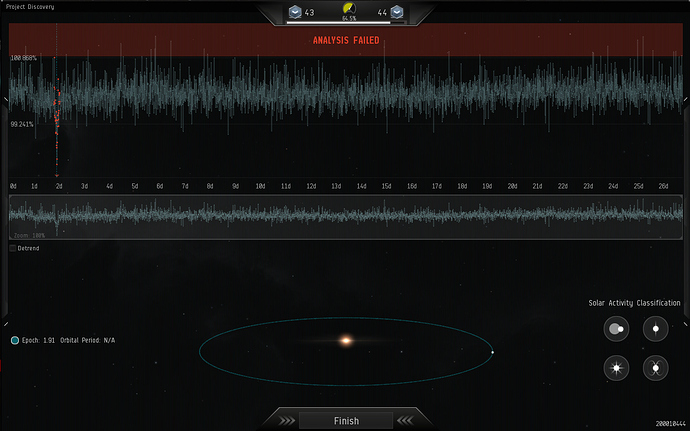690x431 pixels.
Task: Click the experience progress bar under the rank badges
Action: pyautogui.click(x=346, y=22)
